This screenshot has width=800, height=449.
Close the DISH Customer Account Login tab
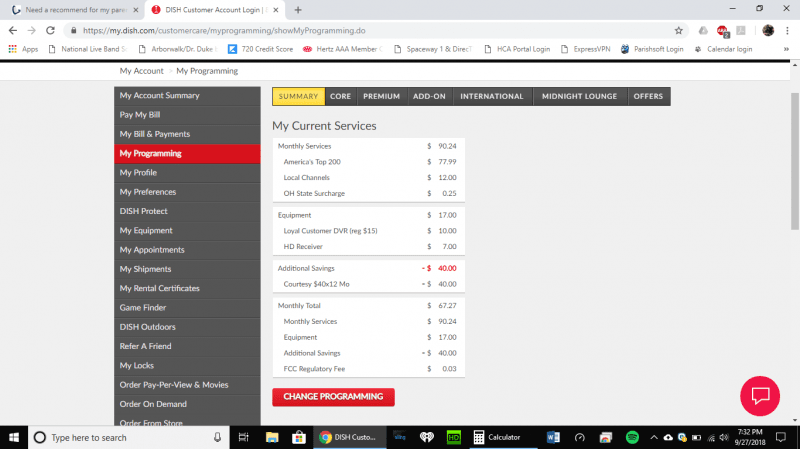[x=276, y=10]
